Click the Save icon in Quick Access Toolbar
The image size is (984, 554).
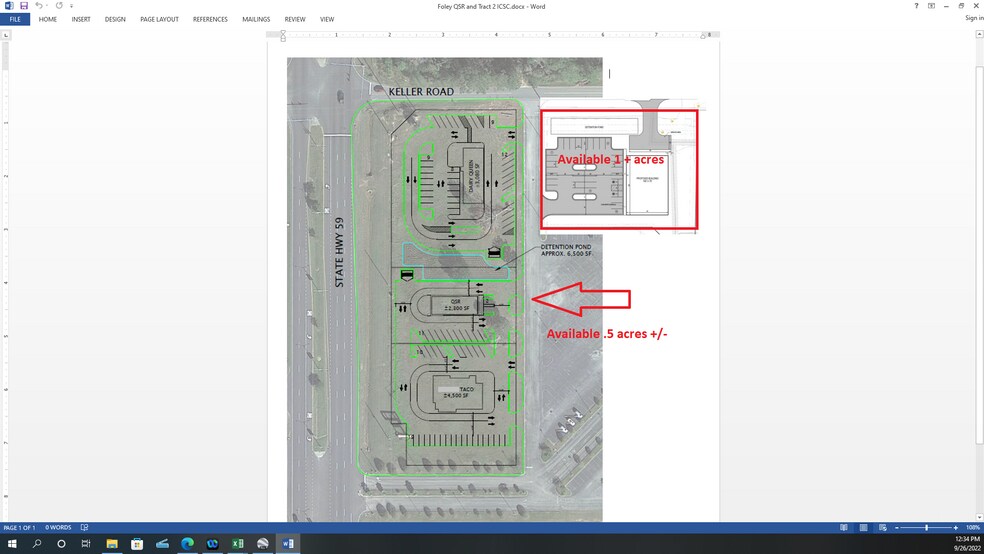(x=22, y=6)
